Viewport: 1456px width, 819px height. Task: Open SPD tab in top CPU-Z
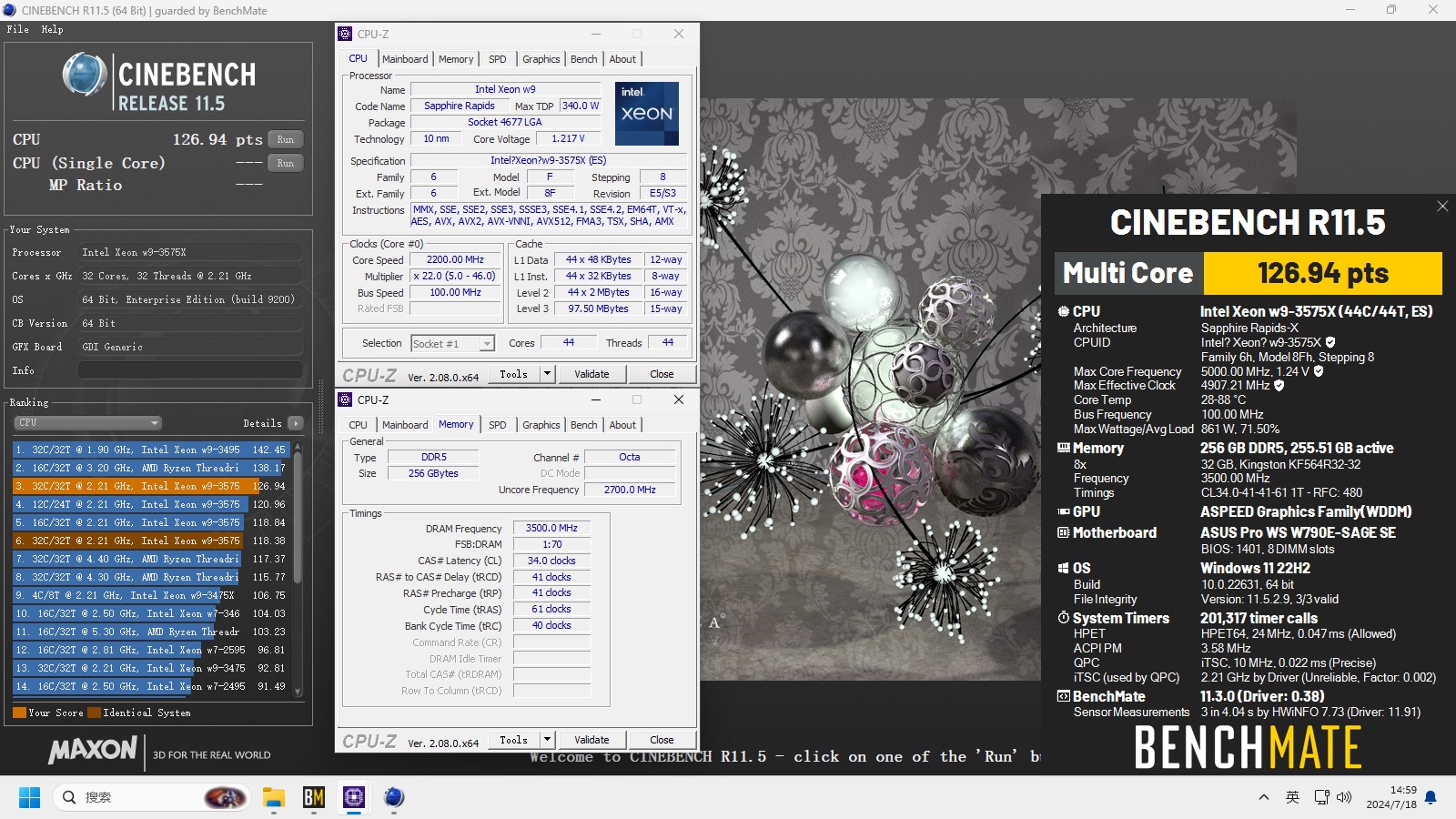tap(498, 59)
